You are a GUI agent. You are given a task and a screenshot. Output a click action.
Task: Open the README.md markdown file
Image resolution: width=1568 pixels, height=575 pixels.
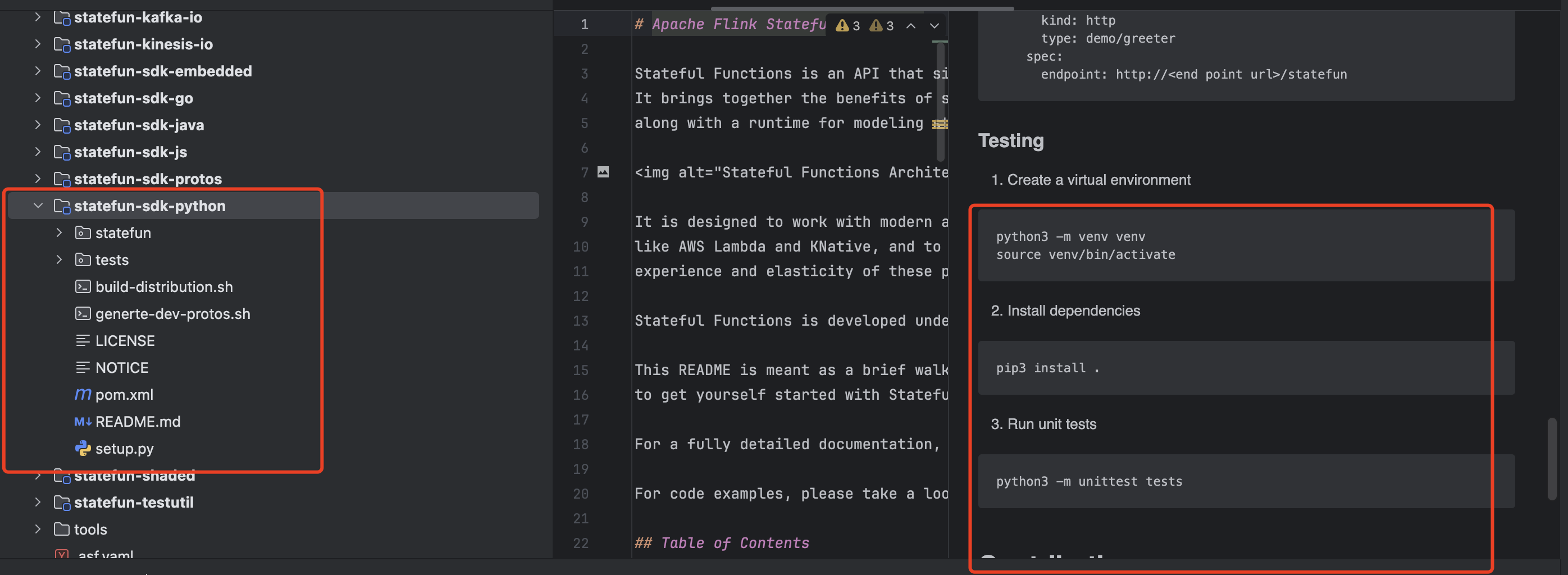point(138,421)
